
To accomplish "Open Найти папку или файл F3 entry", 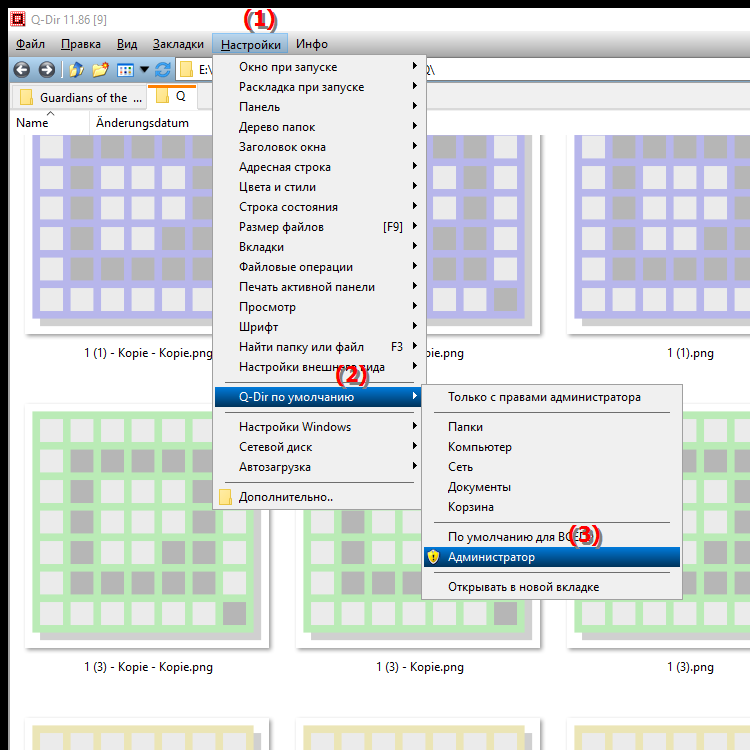I will (318, 347).
